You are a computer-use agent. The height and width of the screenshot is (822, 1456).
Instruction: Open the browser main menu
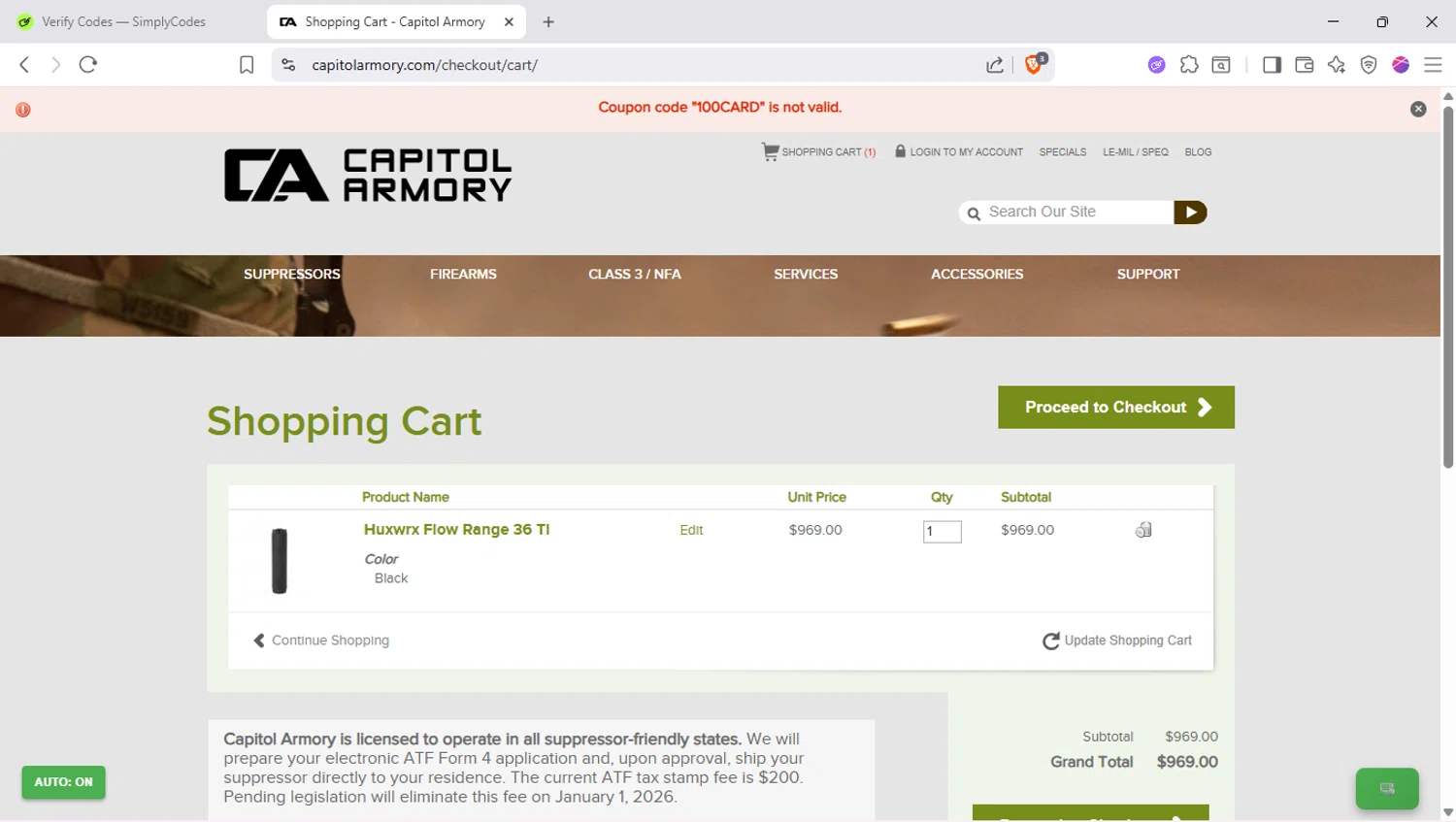coord(1433,65)
